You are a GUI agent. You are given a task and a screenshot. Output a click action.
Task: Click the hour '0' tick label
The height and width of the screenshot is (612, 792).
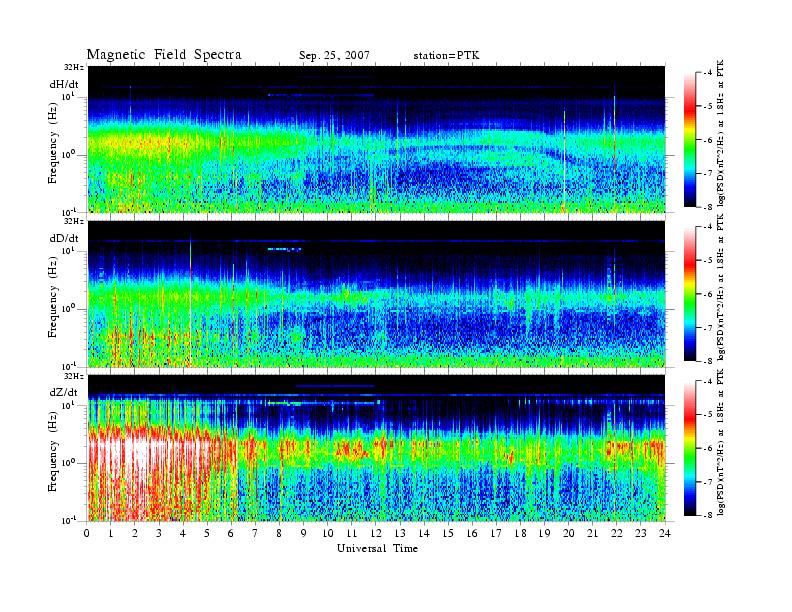(87, 534)
